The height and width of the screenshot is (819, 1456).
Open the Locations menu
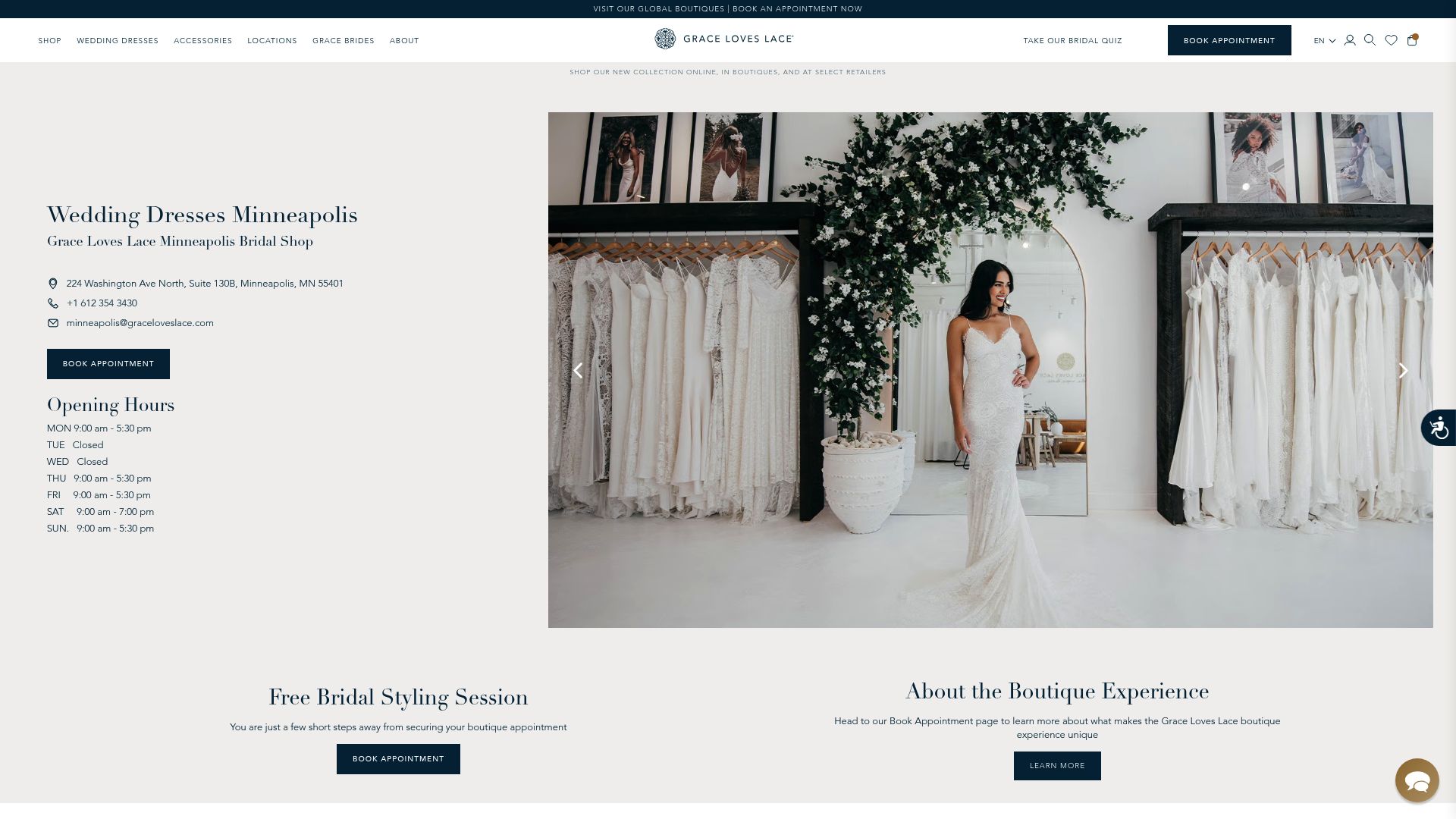271,41
